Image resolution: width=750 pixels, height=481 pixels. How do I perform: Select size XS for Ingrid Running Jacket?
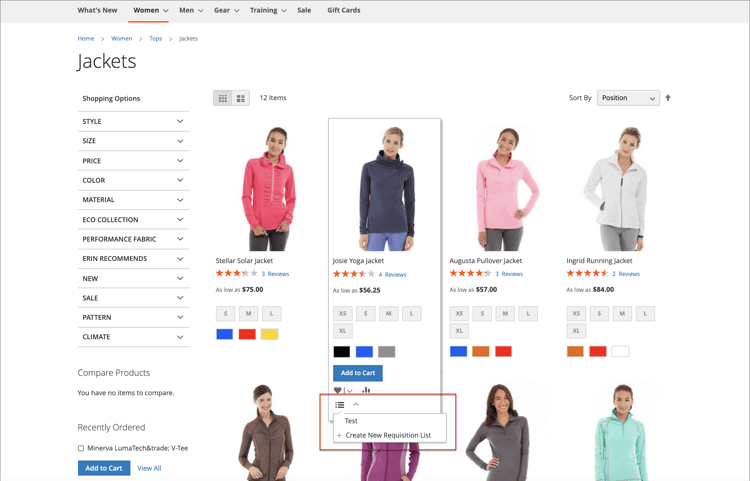(x=576, y=314)
